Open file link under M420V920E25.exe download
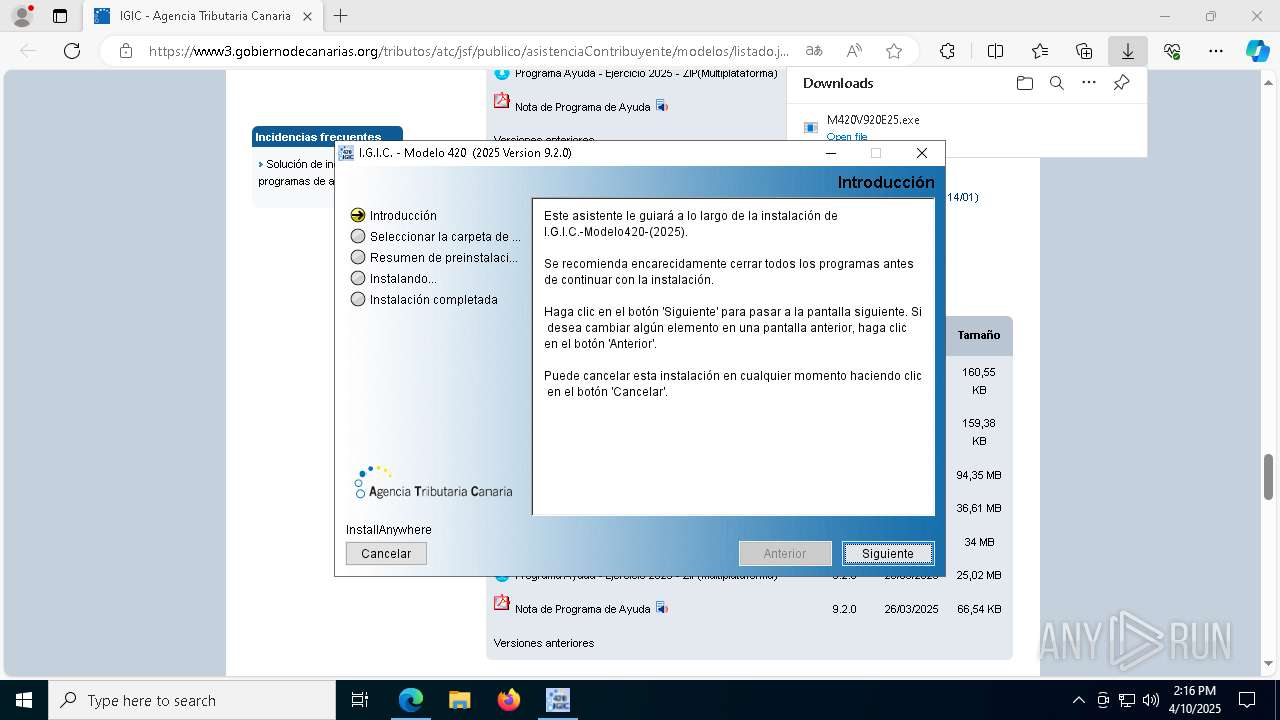The height and width of the screenshot is (720, 1280). [x=847, y=137]
